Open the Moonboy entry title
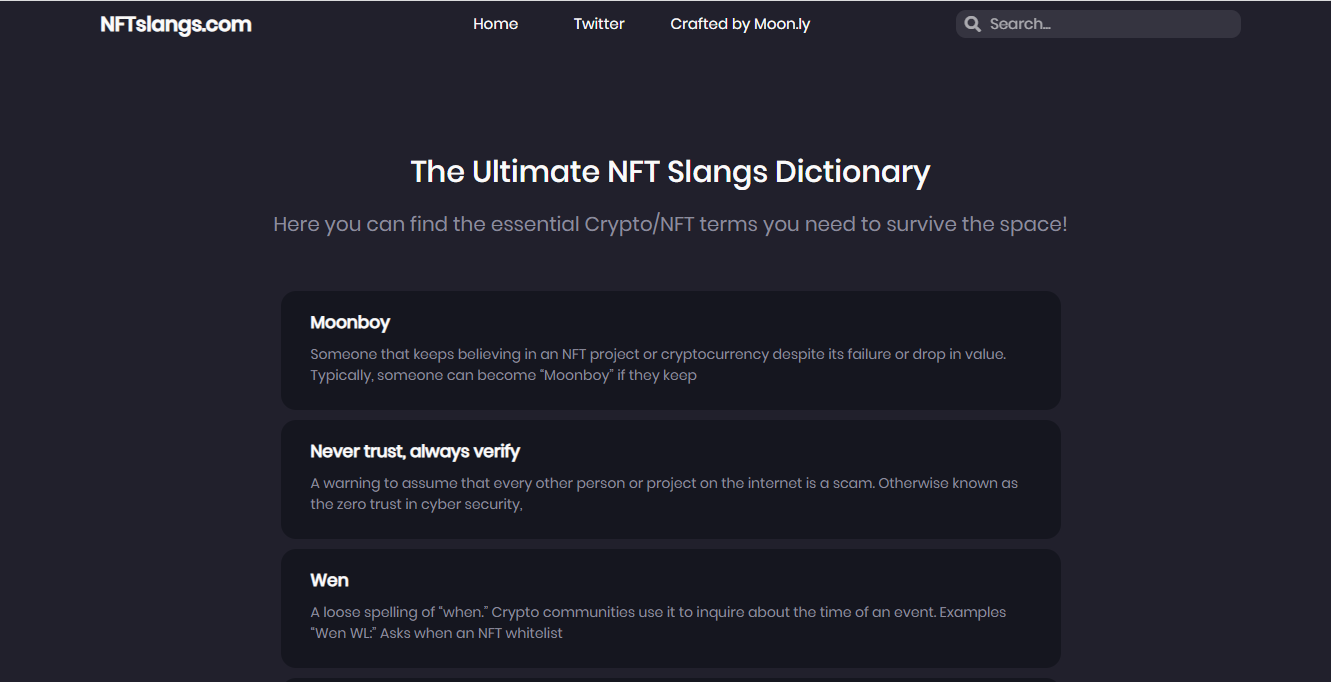The image size is (1331, 682). pyautogui.click(x=350, y=323)
